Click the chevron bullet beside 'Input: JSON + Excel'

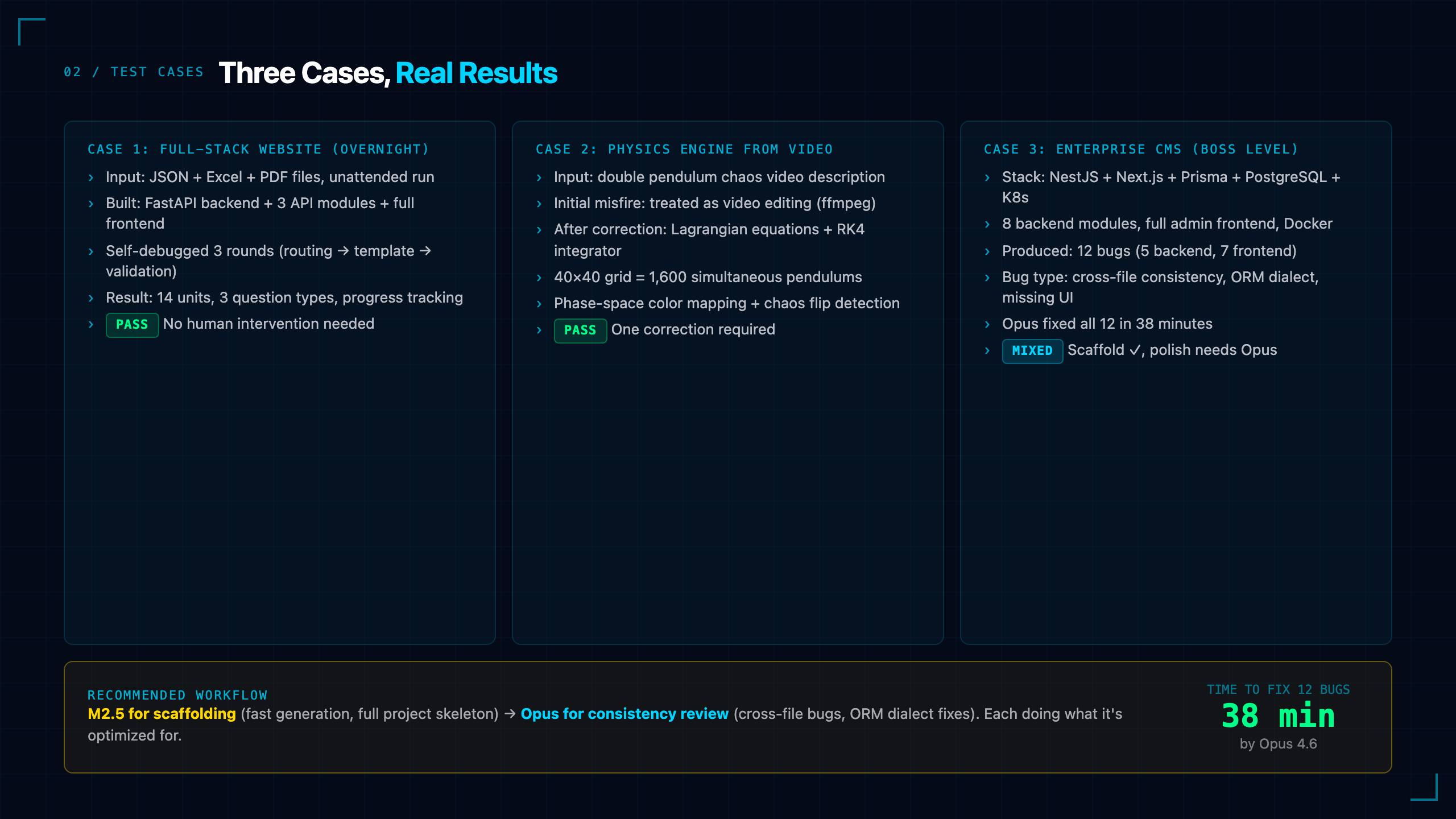click(91, 177)
